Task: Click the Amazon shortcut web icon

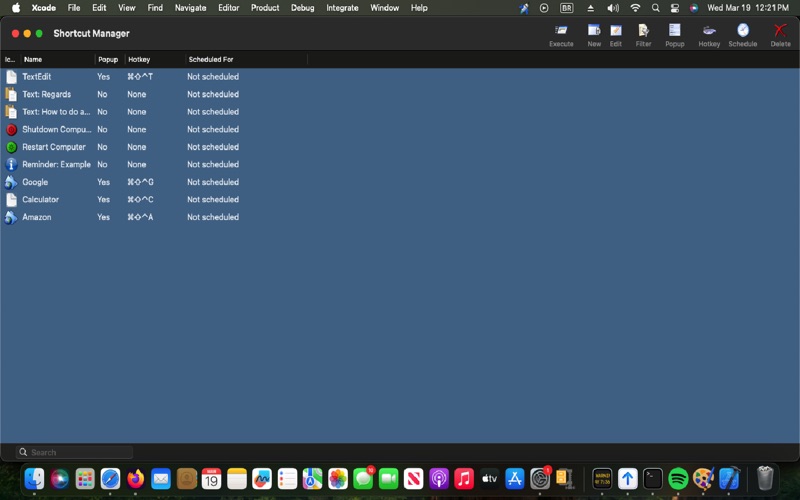Action: click(11, 217)
